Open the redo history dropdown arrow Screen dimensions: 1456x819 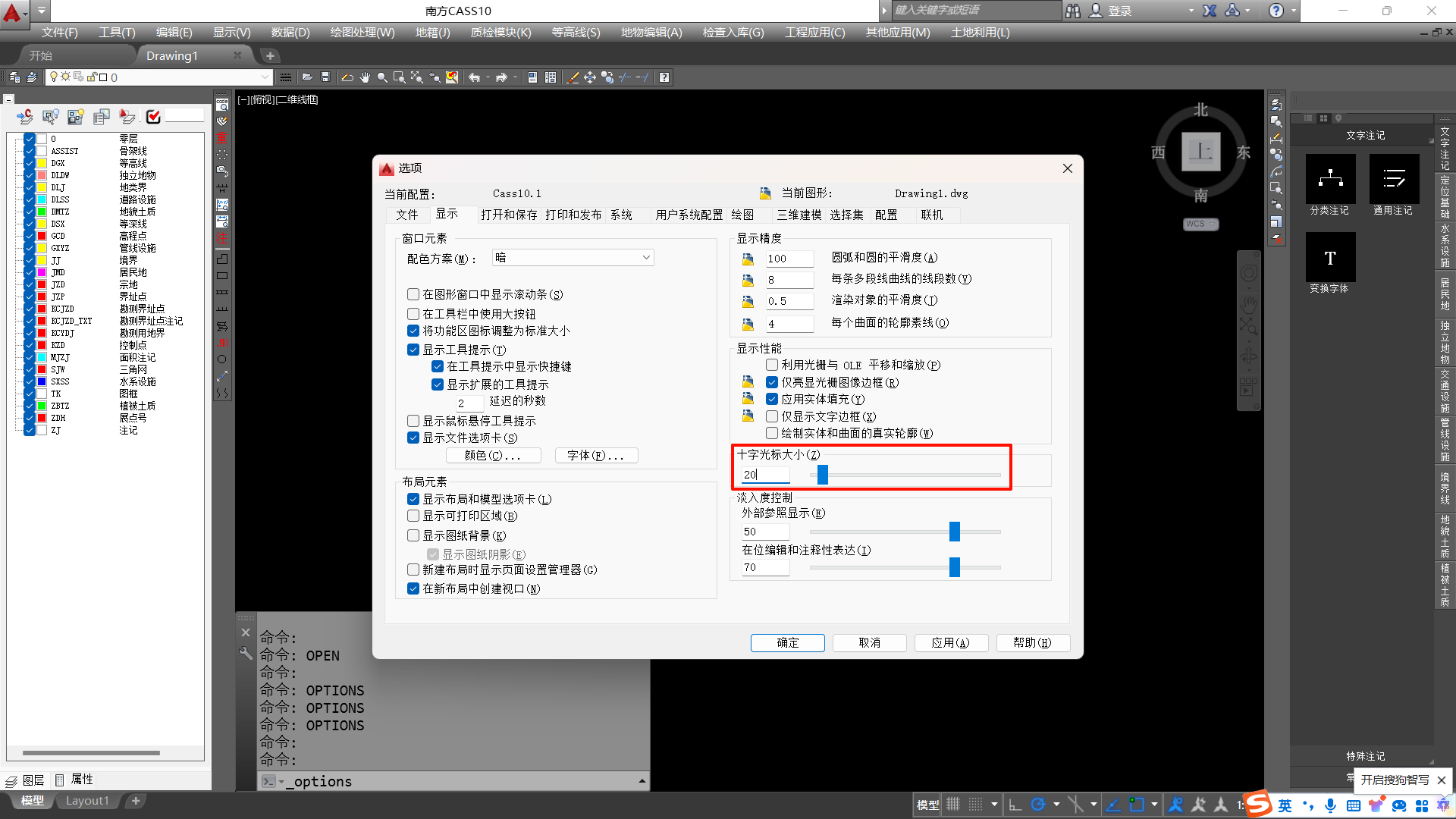click(x=515, y=77)
